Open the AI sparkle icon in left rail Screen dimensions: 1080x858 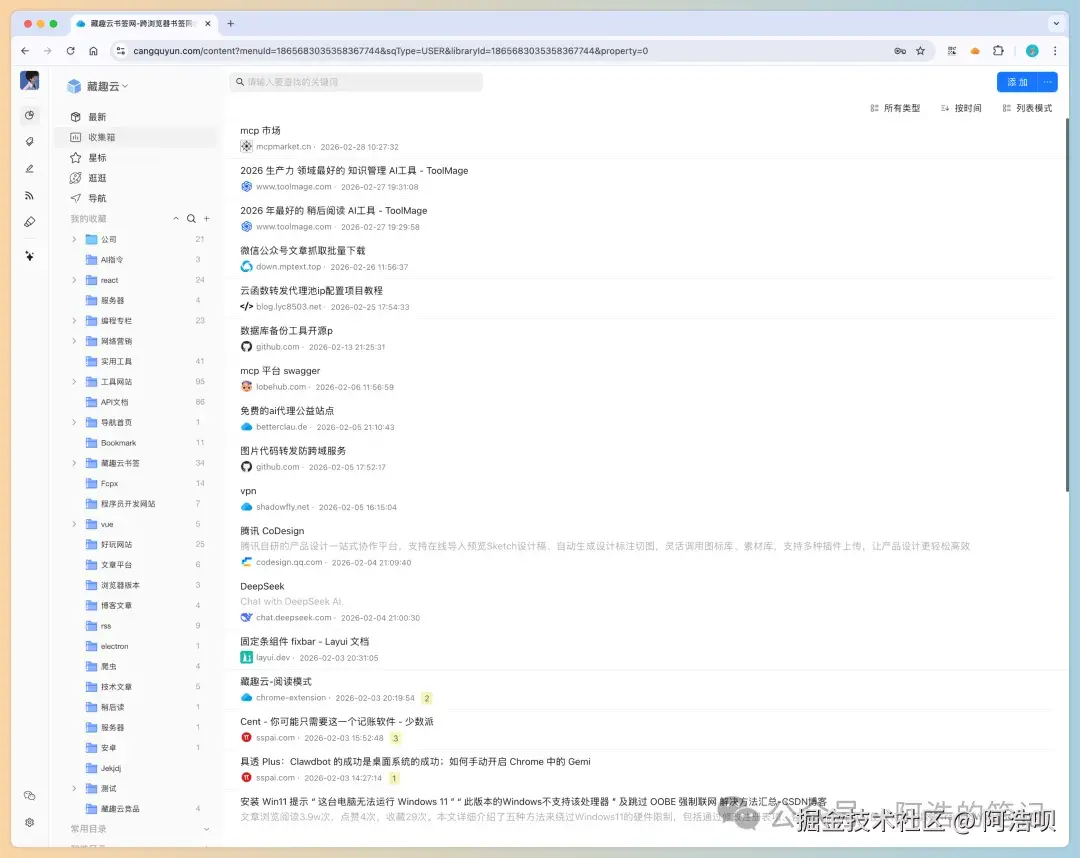tap(29, 255)
